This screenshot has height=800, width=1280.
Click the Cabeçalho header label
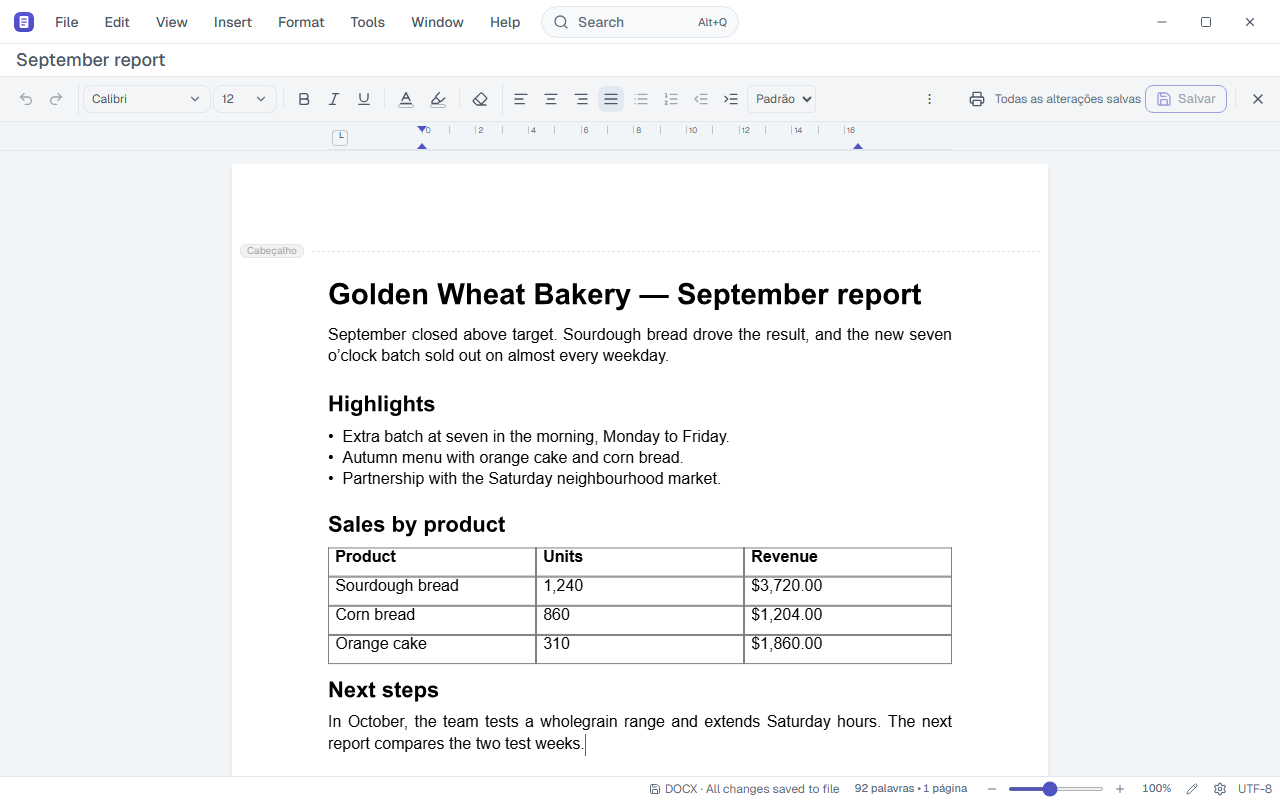[272, 251]
